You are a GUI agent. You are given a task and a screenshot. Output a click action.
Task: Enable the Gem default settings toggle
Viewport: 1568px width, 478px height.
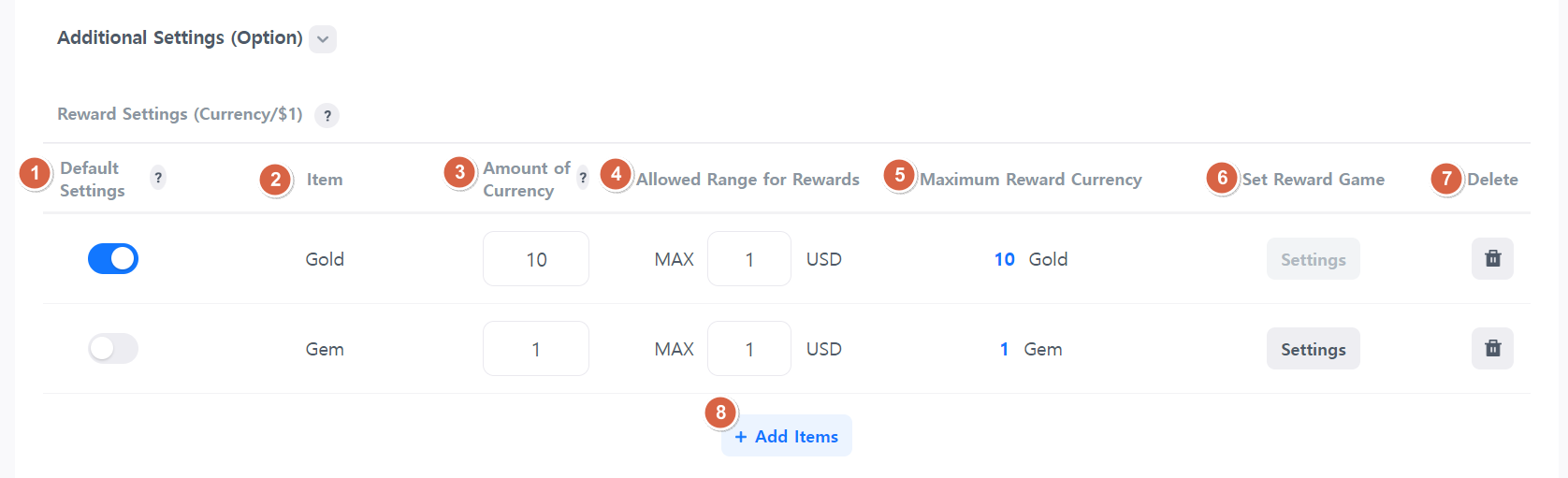113,349
